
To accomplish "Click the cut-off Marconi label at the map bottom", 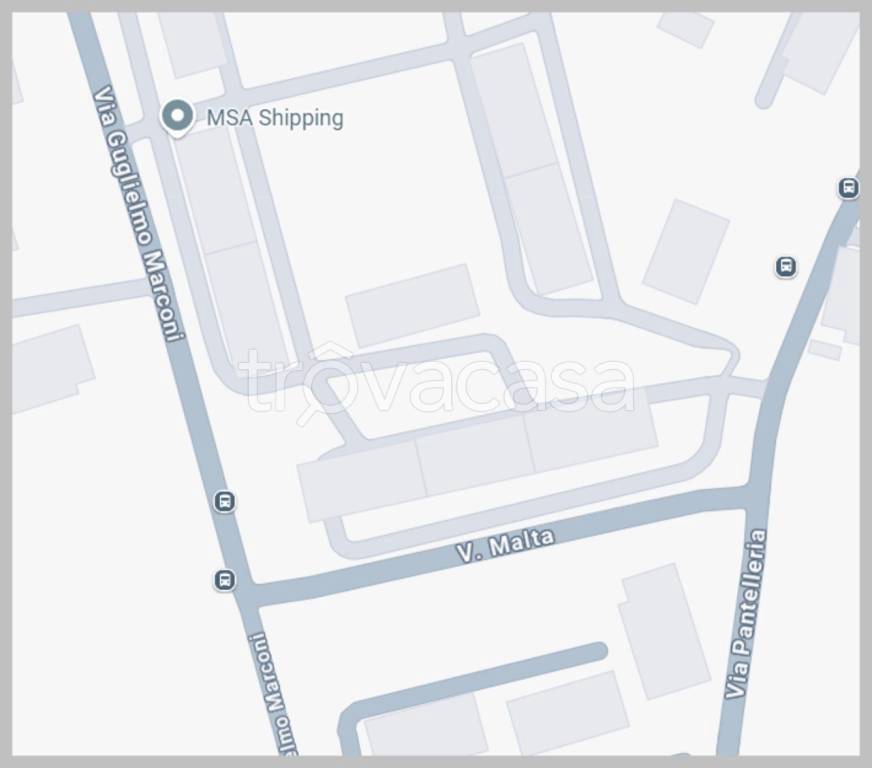I will [x=272, y=695].
